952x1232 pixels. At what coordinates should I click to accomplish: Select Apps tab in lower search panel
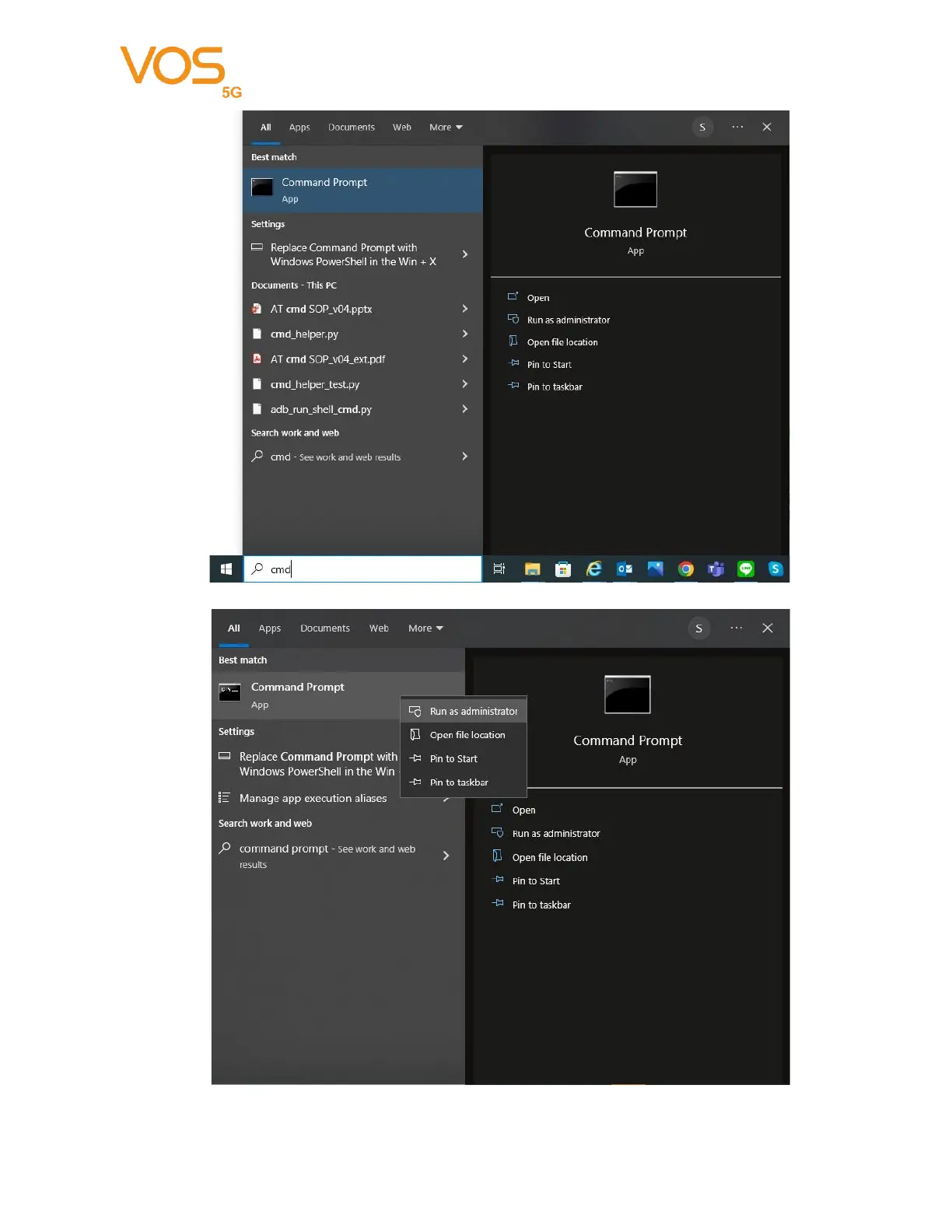pyautogui.click(x=270, y=628)
